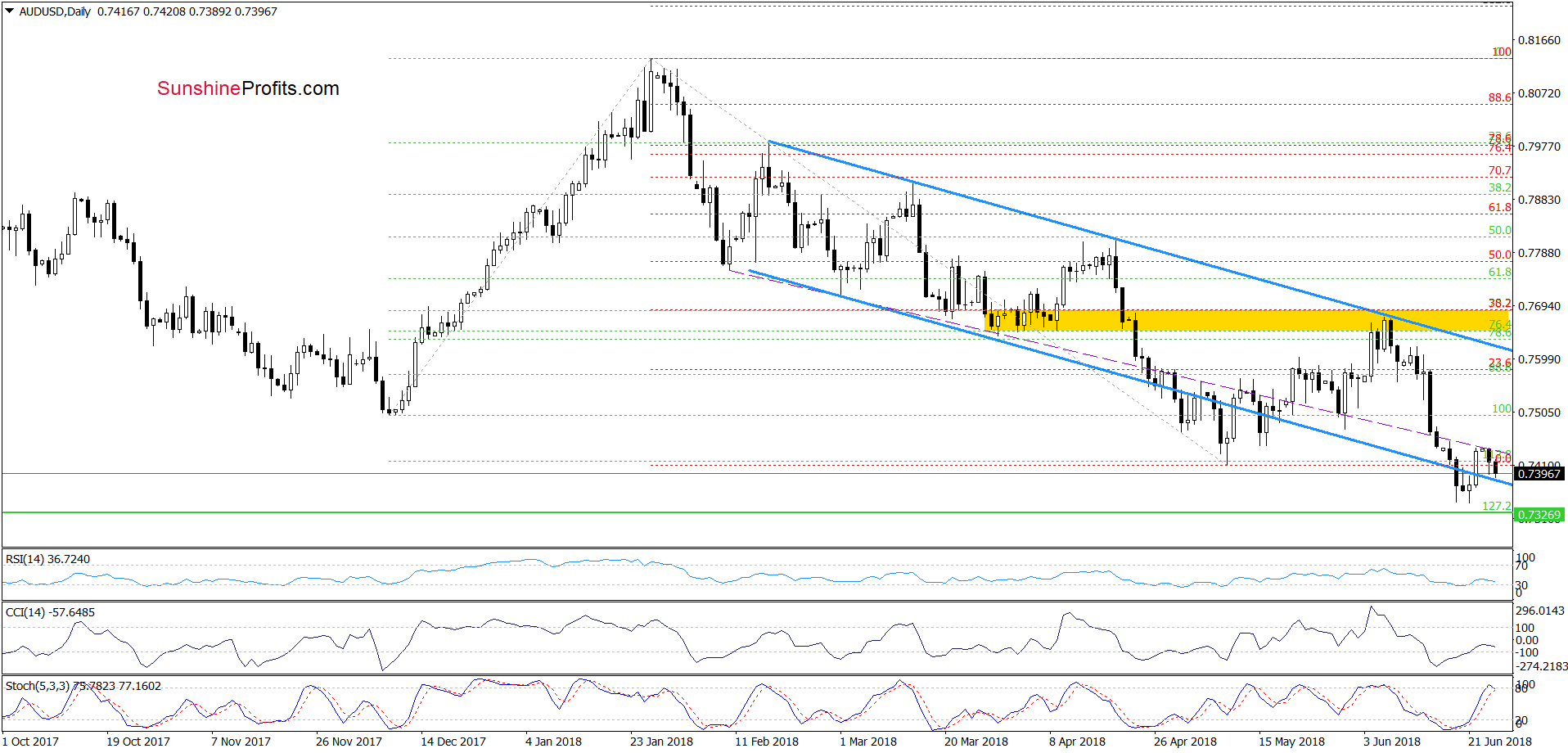Click the 0.77880 price axis label

(x=1539, y=253)
